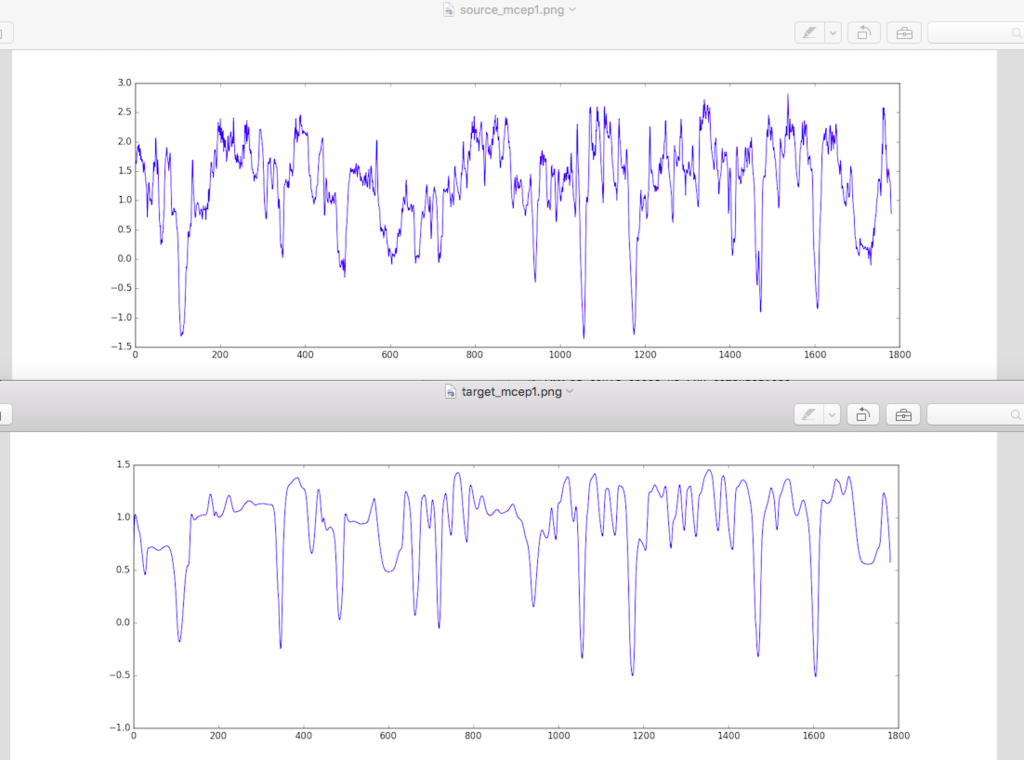Click the source plot image
This screenshot has height=760, width=1024.
pos(504,215)
